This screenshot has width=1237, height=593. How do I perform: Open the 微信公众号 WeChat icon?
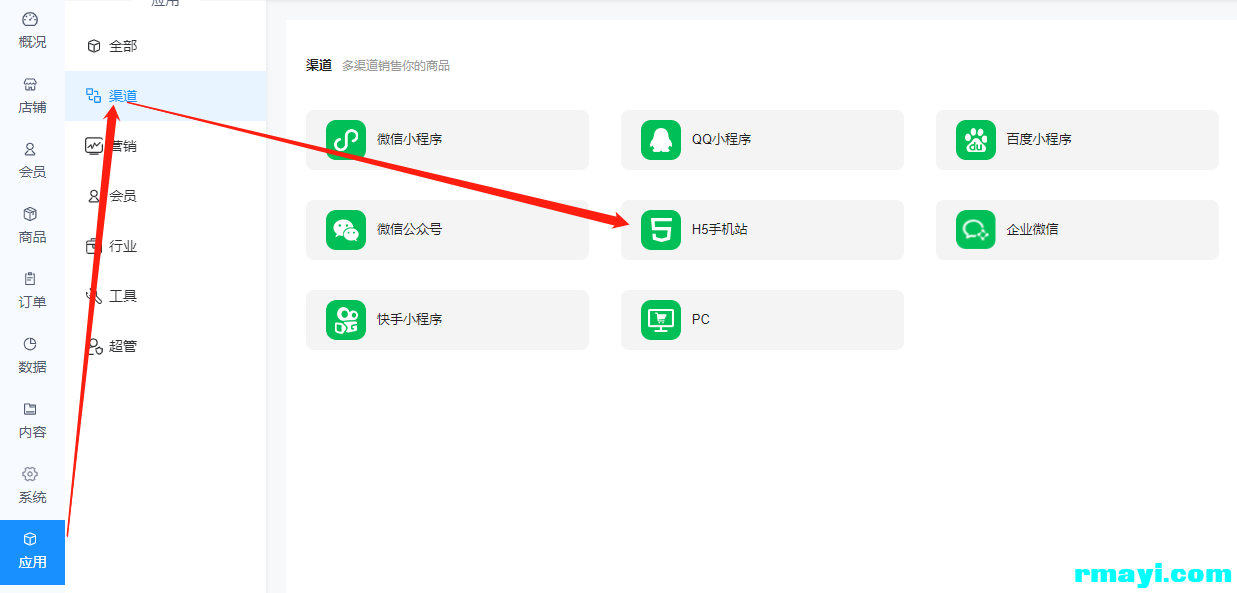346,230
